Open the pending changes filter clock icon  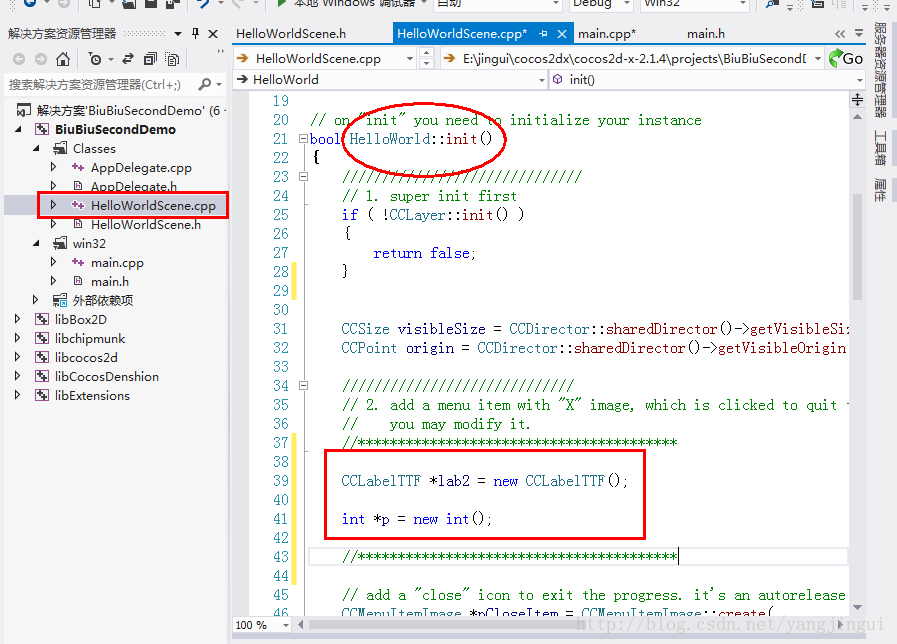(95, 59)
